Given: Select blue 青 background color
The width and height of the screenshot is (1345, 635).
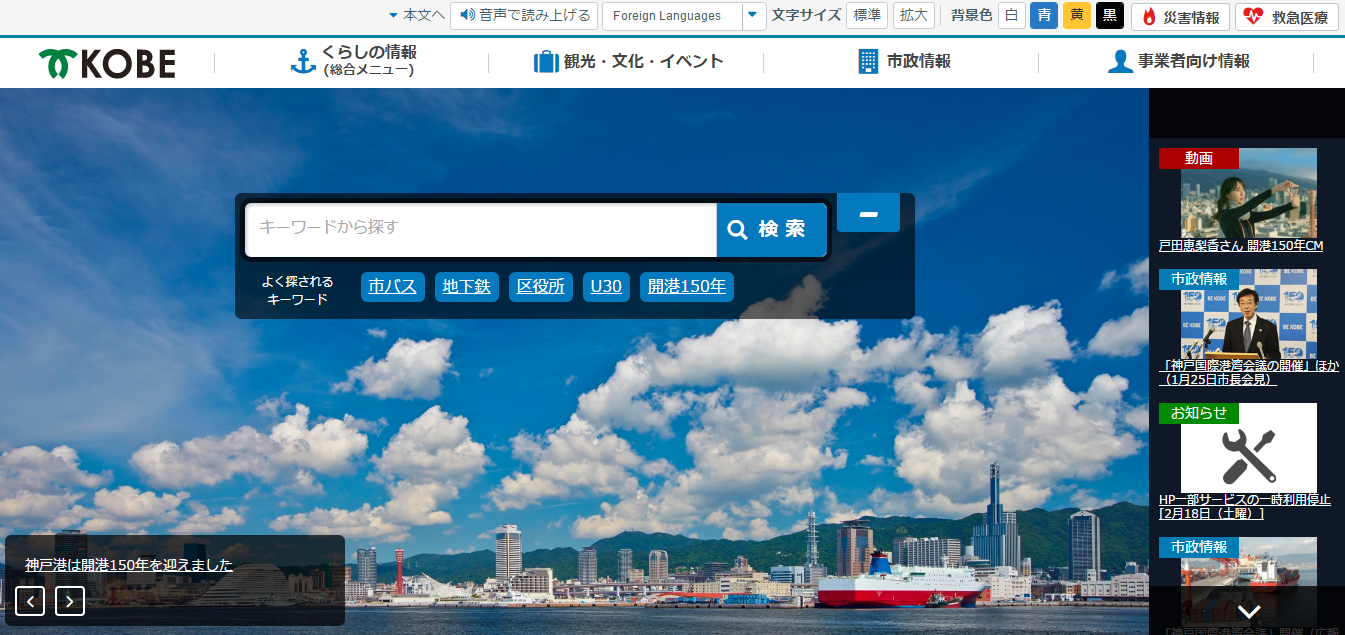Looking at the screenshot, I should (1044, 15).
